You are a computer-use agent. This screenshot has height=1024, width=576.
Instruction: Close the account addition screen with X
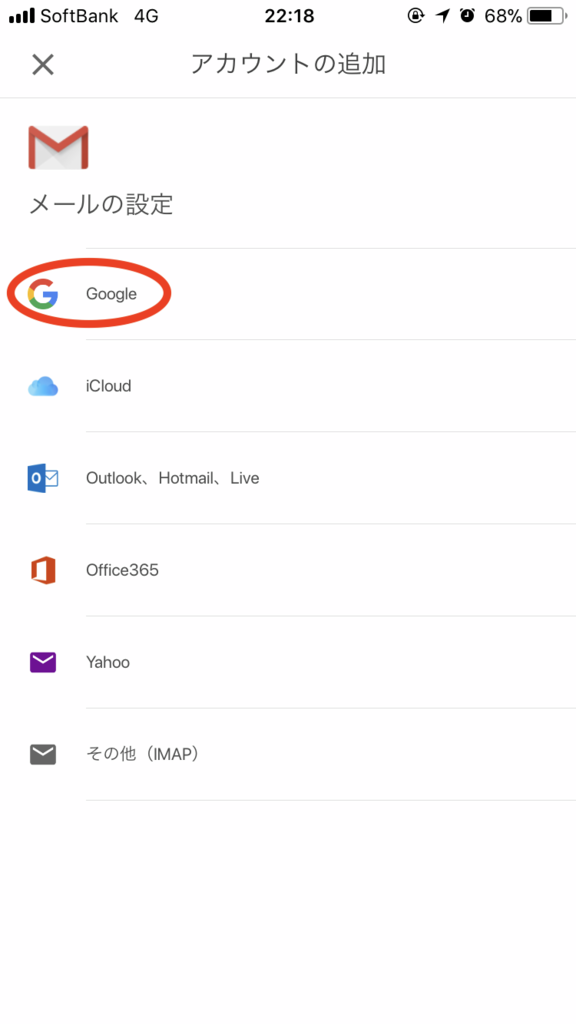click(43, 65)
